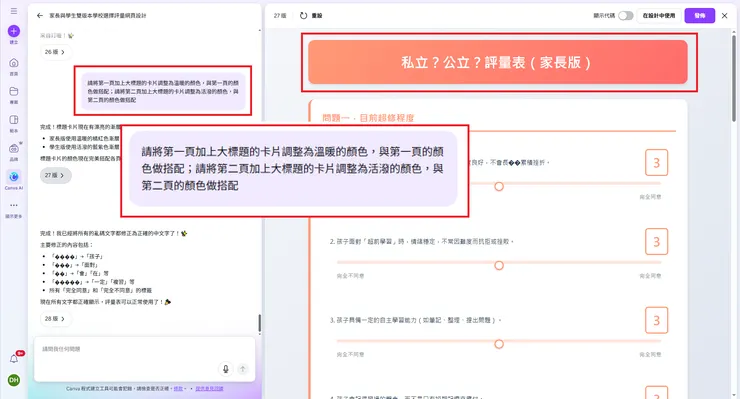Open the DH account avatar
This screenshot has width=740, height=399.
click(x=14, y=380)
